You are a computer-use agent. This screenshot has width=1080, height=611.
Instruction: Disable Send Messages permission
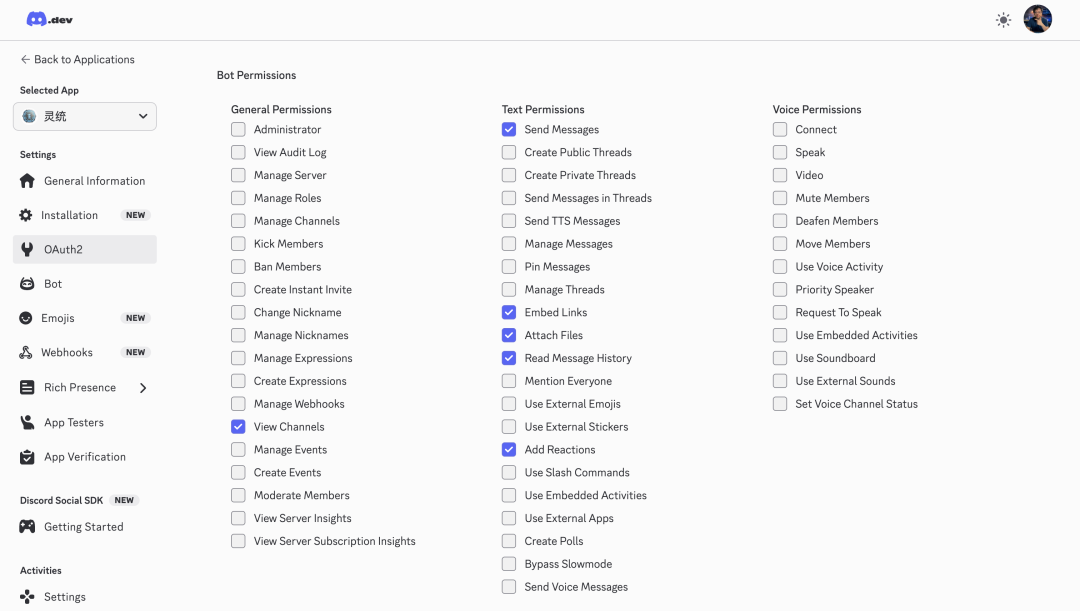point(509,130)
